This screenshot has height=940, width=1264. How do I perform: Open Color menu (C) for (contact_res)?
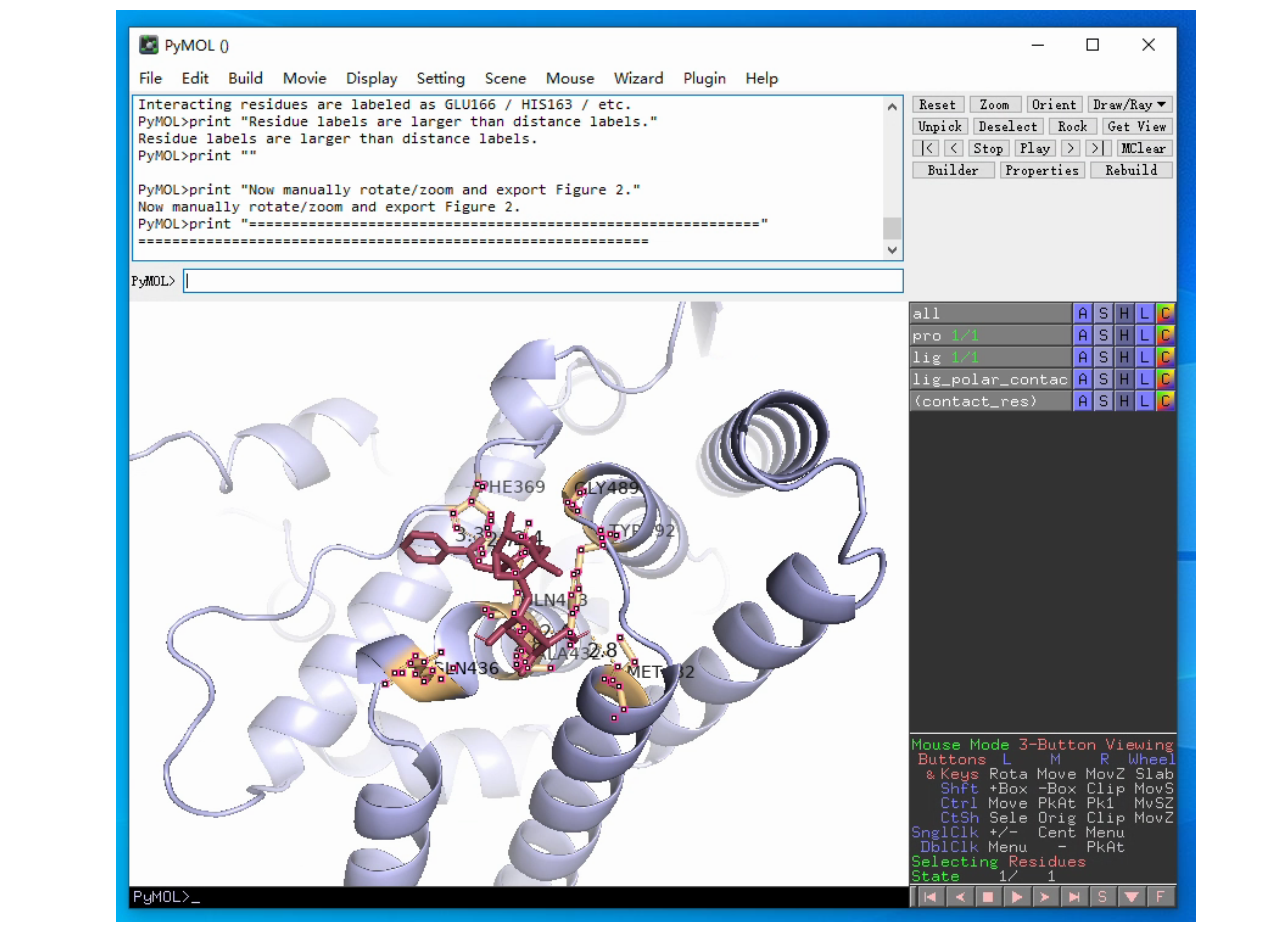1165,401
